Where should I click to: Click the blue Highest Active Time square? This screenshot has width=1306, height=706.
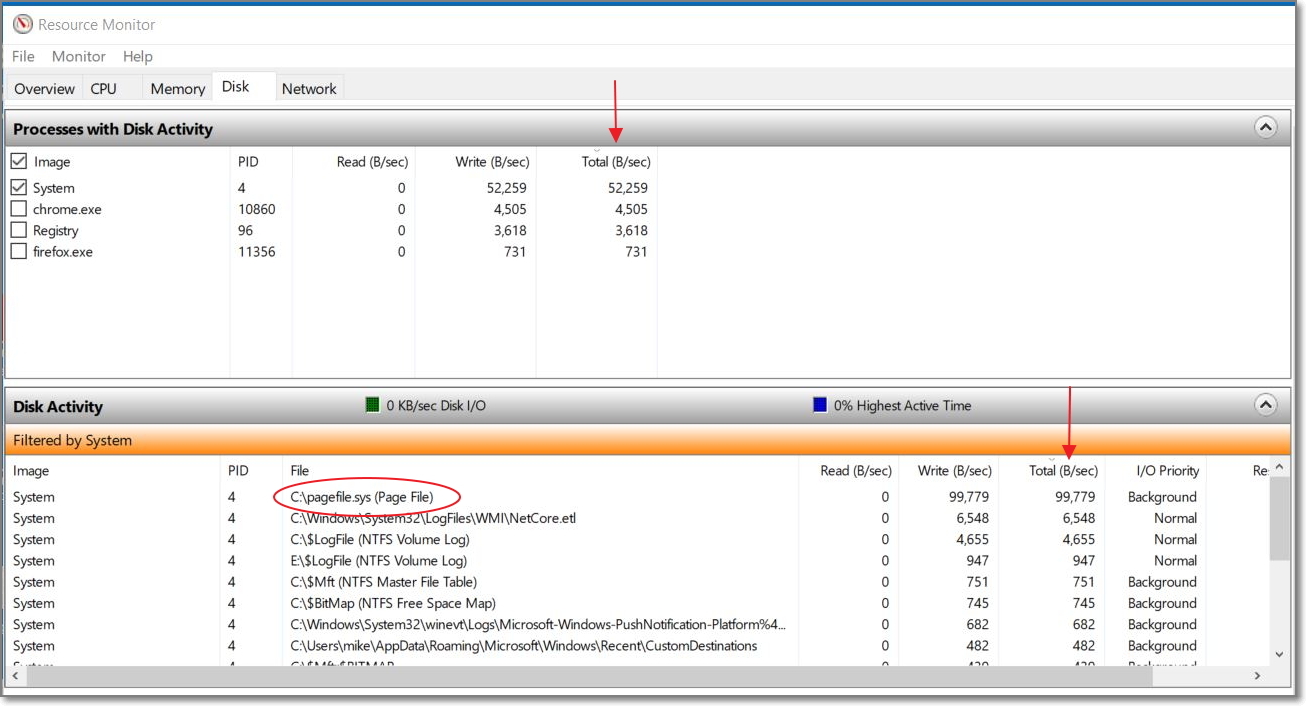[820, 405]
